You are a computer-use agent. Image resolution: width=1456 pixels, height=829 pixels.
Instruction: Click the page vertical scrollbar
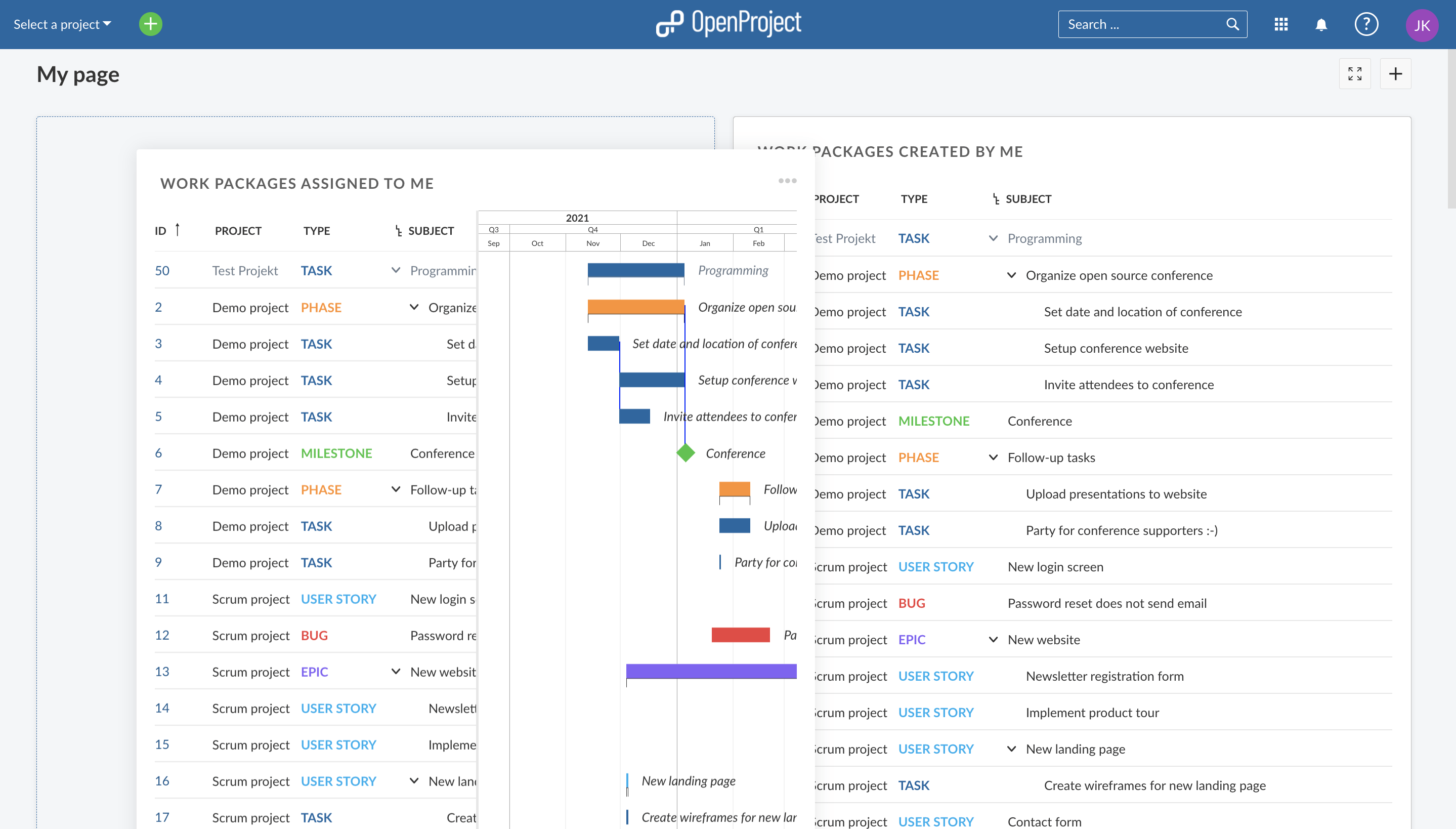[1451, 129]
